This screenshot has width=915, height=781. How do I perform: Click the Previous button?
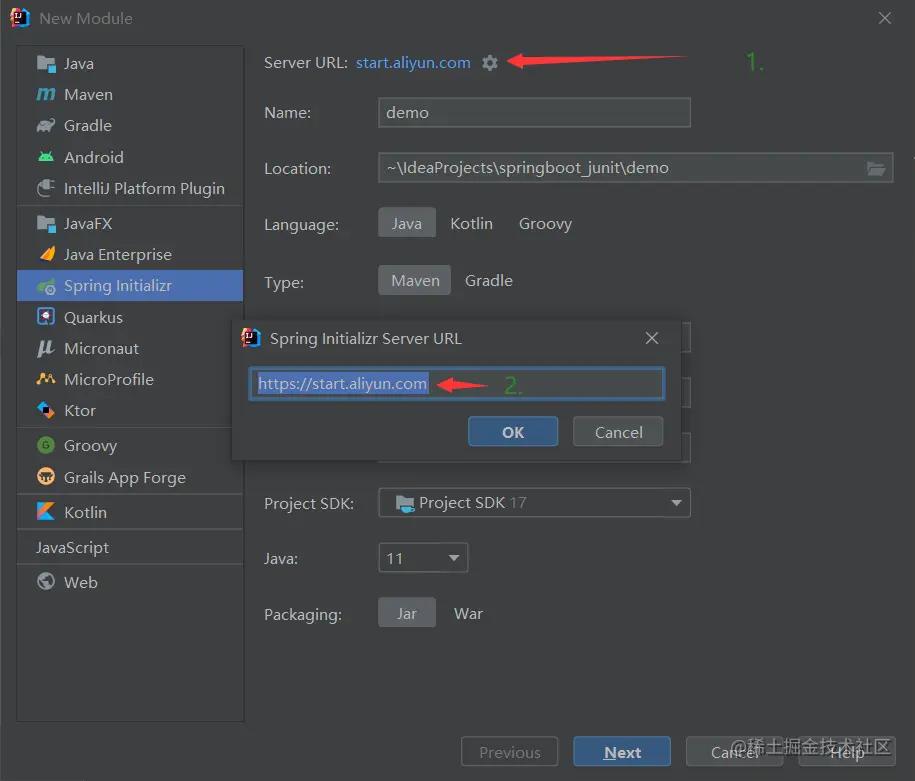[509, 752]
